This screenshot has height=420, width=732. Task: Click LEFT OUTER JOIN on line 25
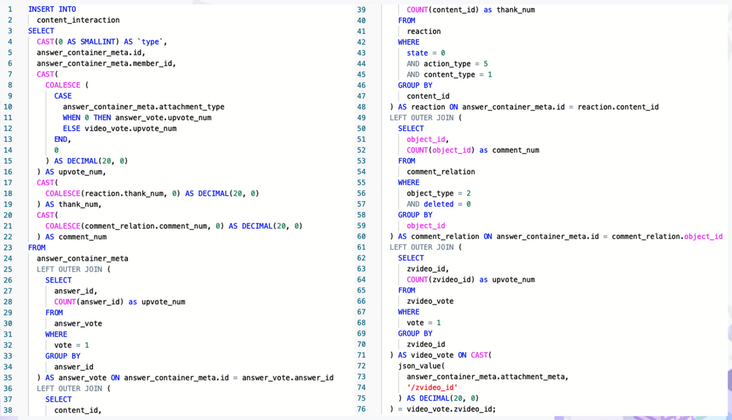coord(69,269)
